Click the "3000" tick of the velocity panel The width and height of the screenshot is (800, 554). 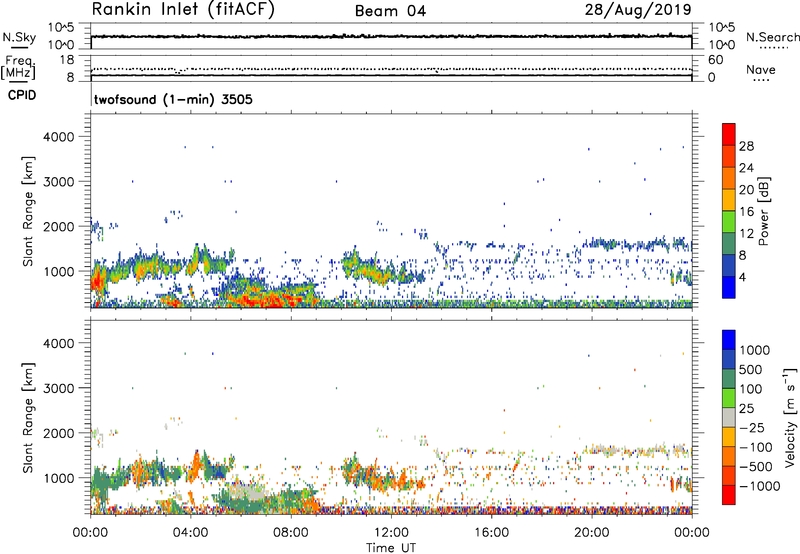point(59,388)
